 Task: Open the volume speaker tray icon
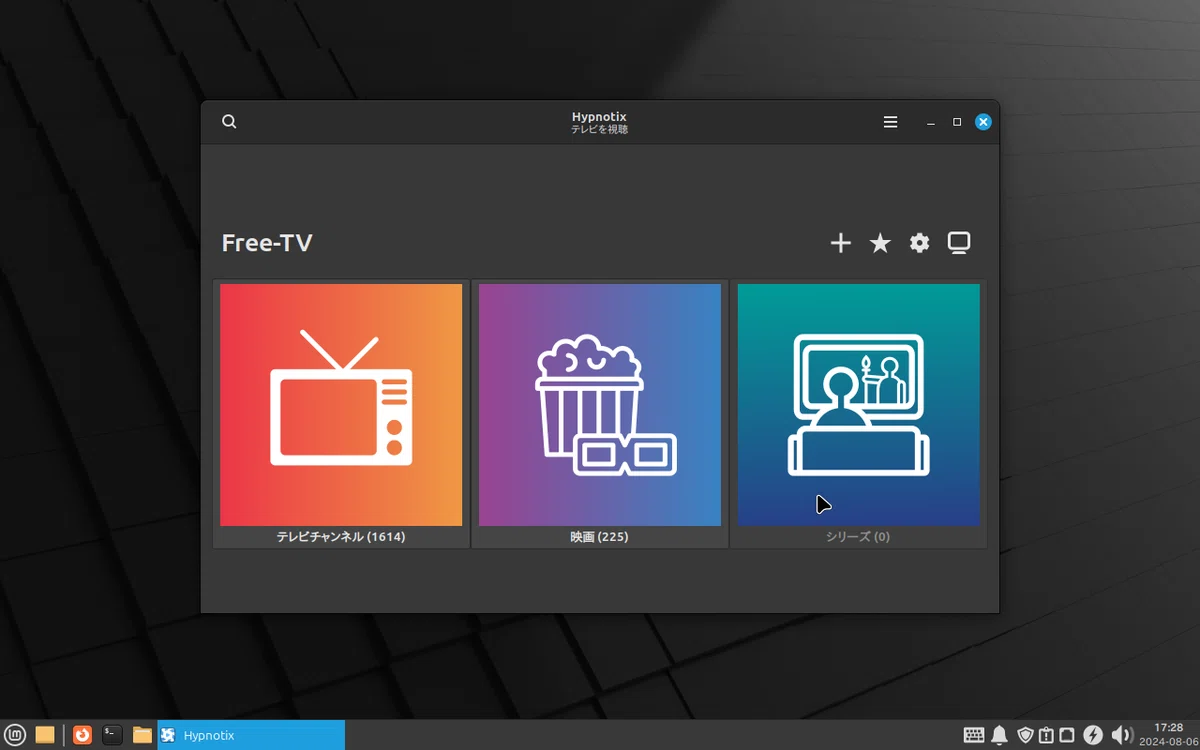(1122, 736)
